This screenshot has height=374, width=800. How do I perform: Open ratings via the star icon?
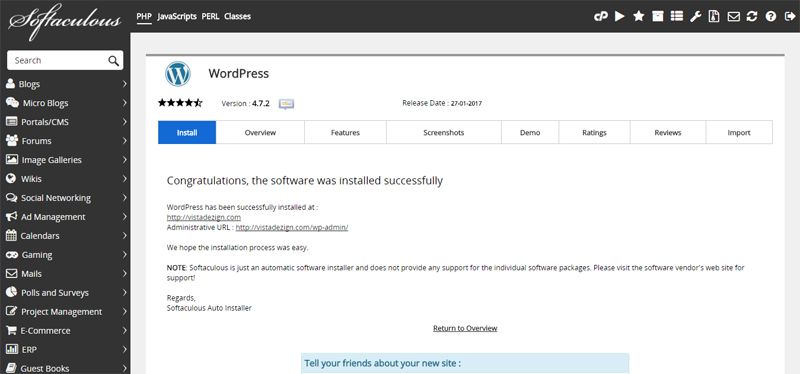click(638, 16)
